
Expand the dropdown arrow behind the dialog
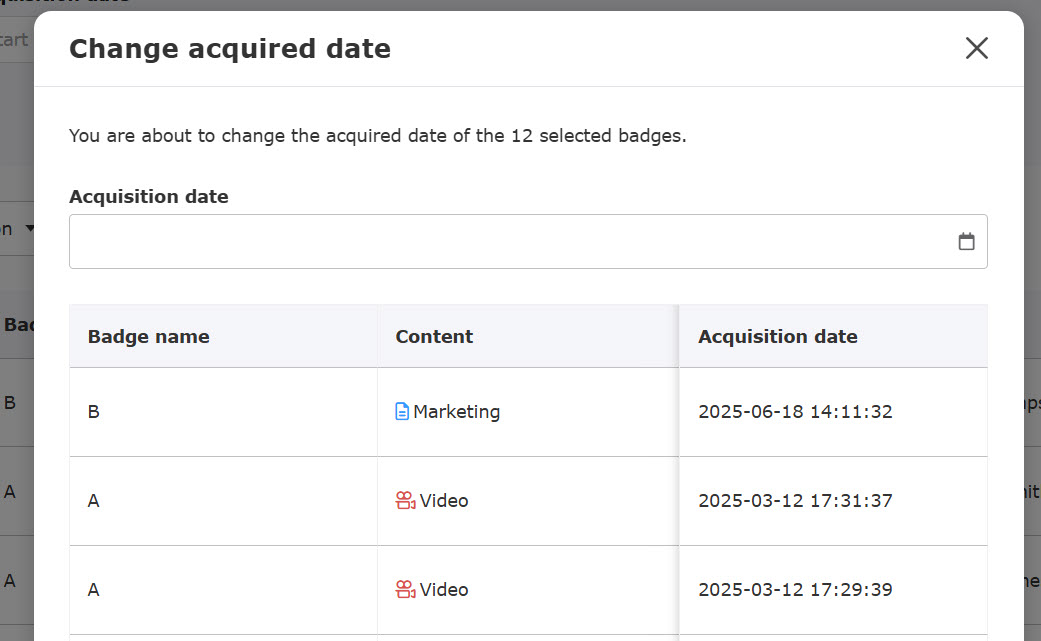29,228
